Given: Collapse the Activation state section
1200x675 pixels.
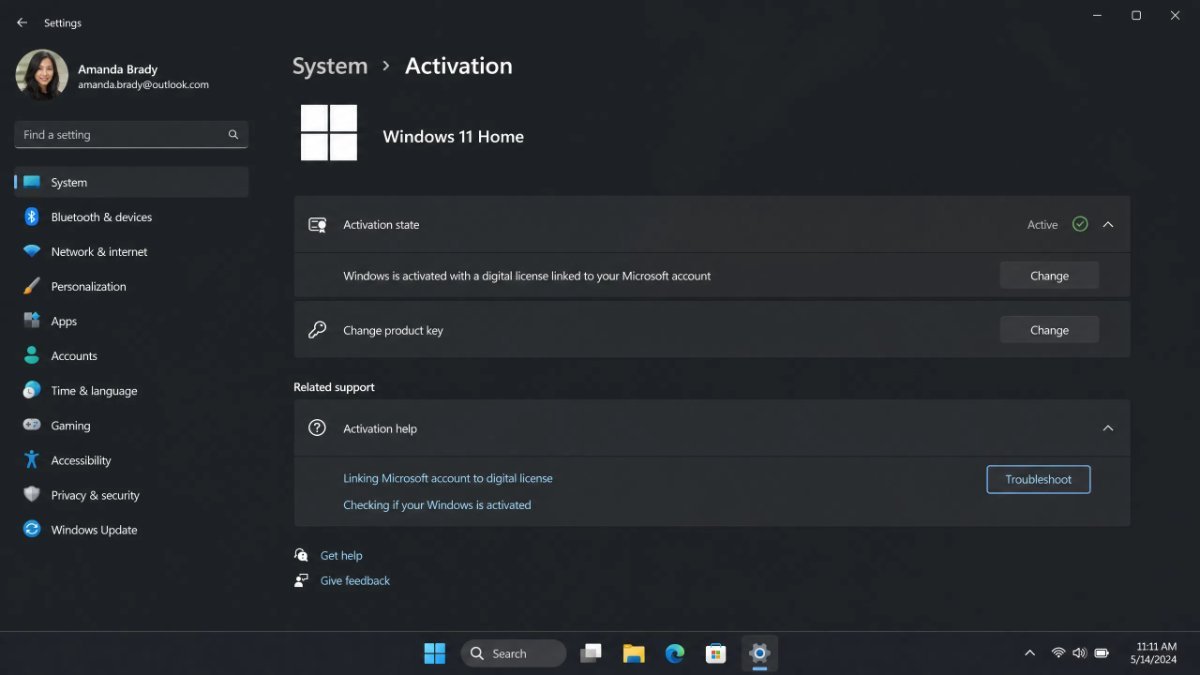Looking at the screenshot, I should pos(1108,225).
